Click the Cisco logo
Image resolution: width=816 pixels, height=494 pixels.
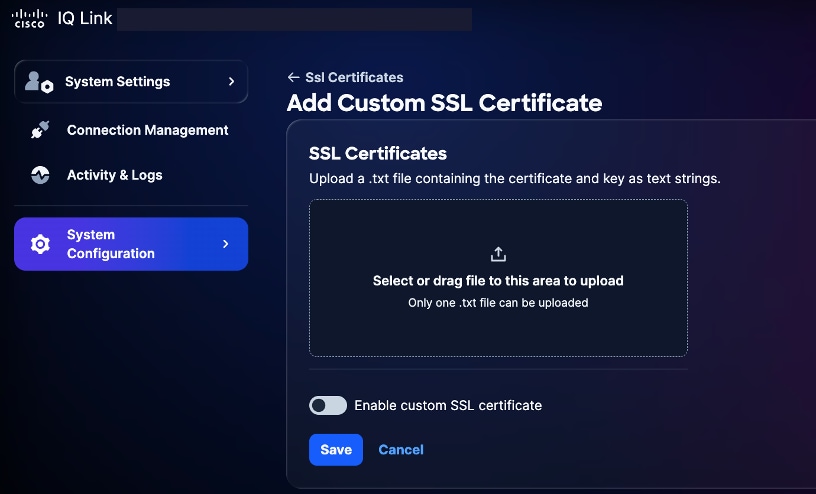coord(29,18)
